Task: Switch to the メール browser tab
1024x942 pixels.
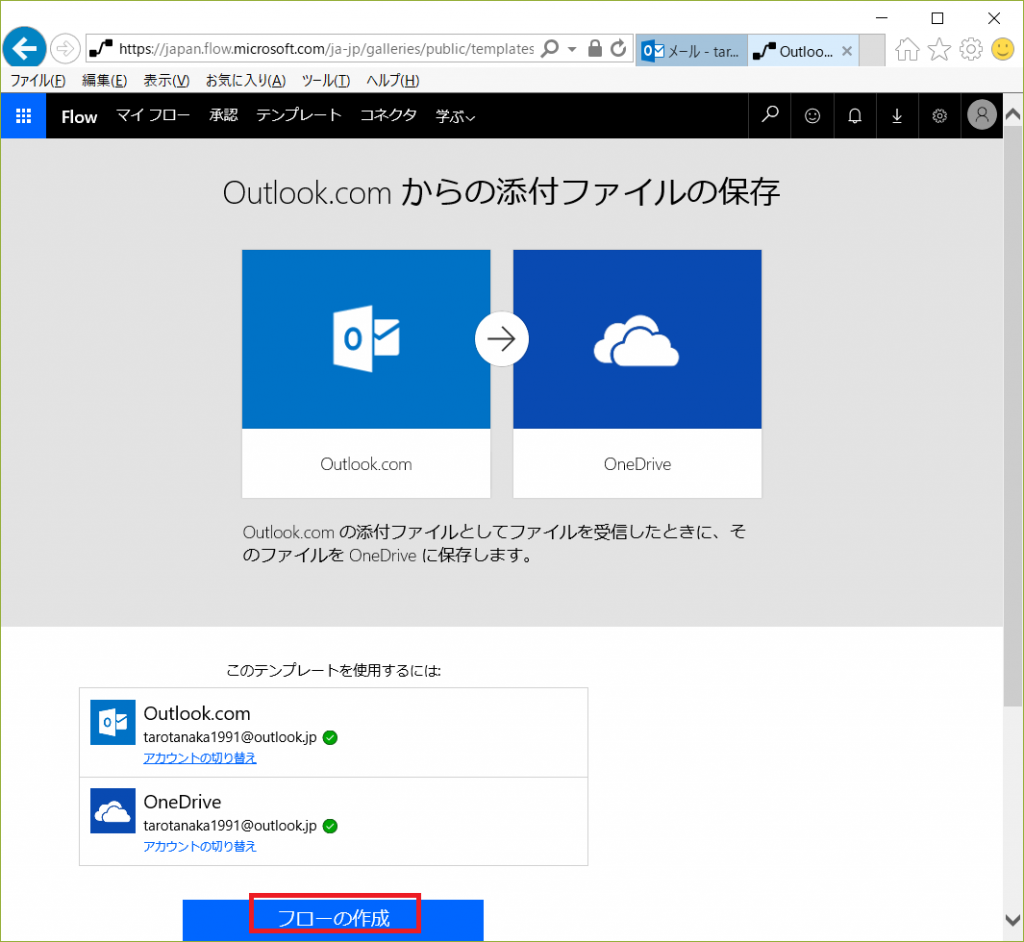Action: pos(692,50)
